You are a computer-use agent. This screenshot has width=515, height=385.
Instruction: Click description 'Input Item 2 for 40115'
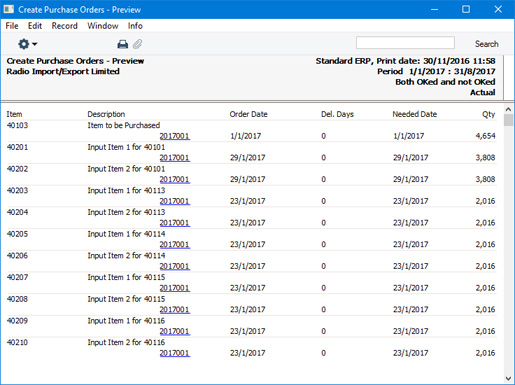click(x=126, y=299)
